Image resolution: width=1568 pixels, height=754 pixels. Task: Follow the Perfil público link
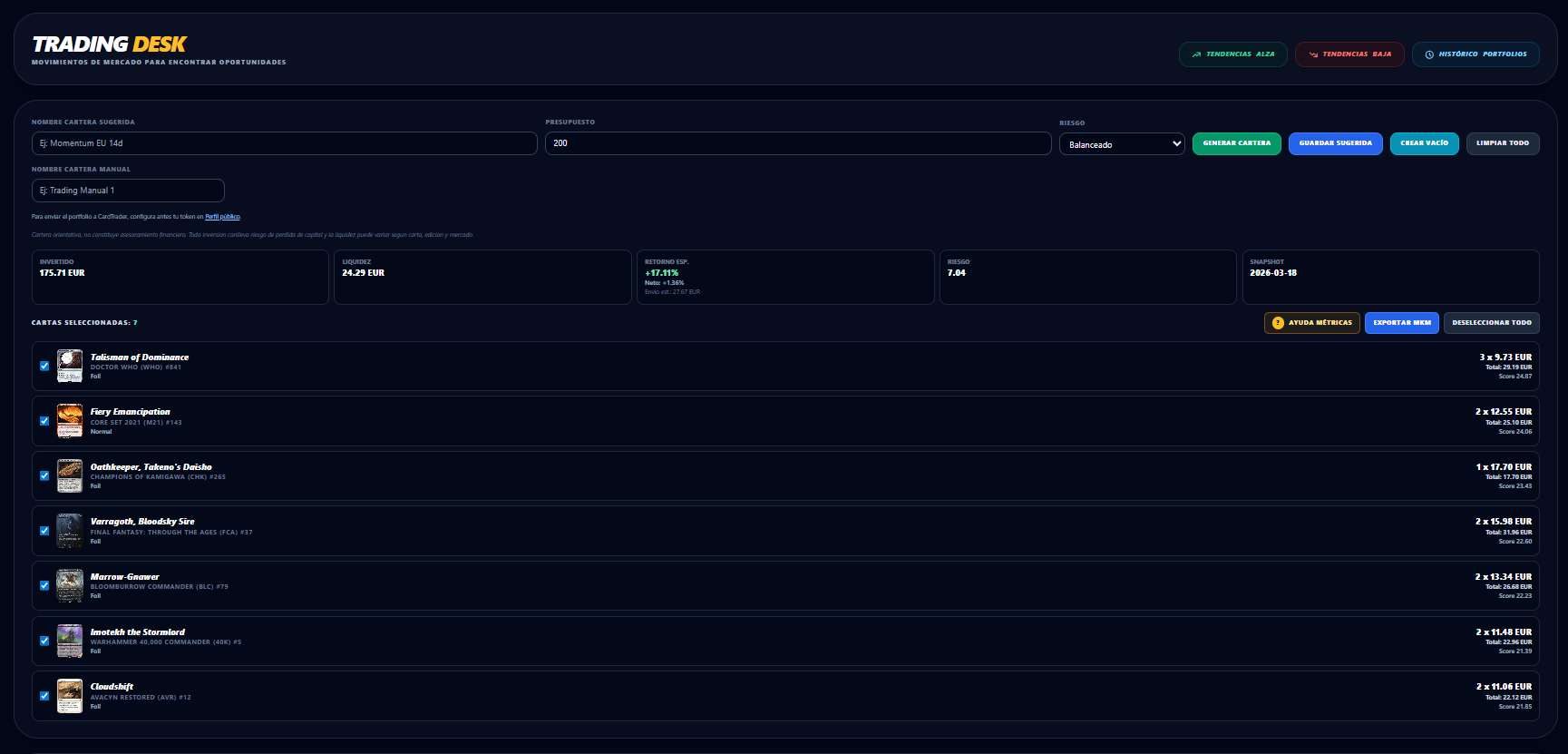(222, 217)
